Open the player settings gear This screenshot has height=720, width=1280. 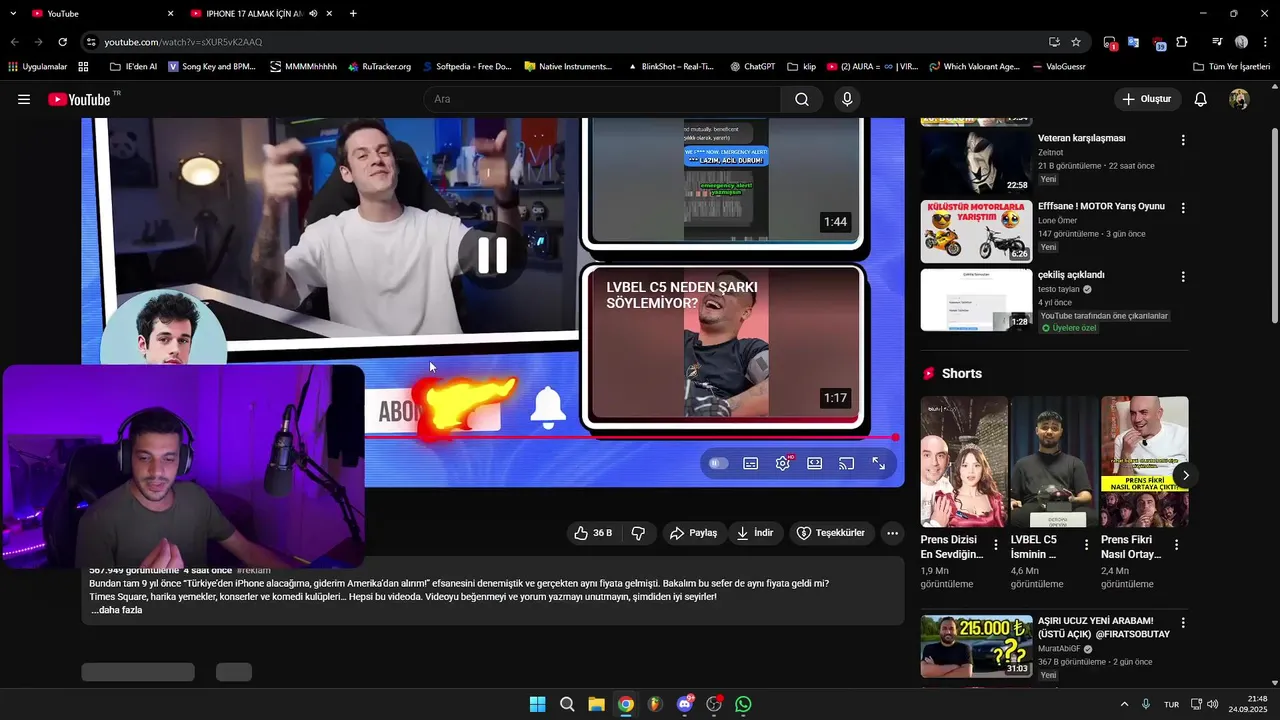(783, 463)
